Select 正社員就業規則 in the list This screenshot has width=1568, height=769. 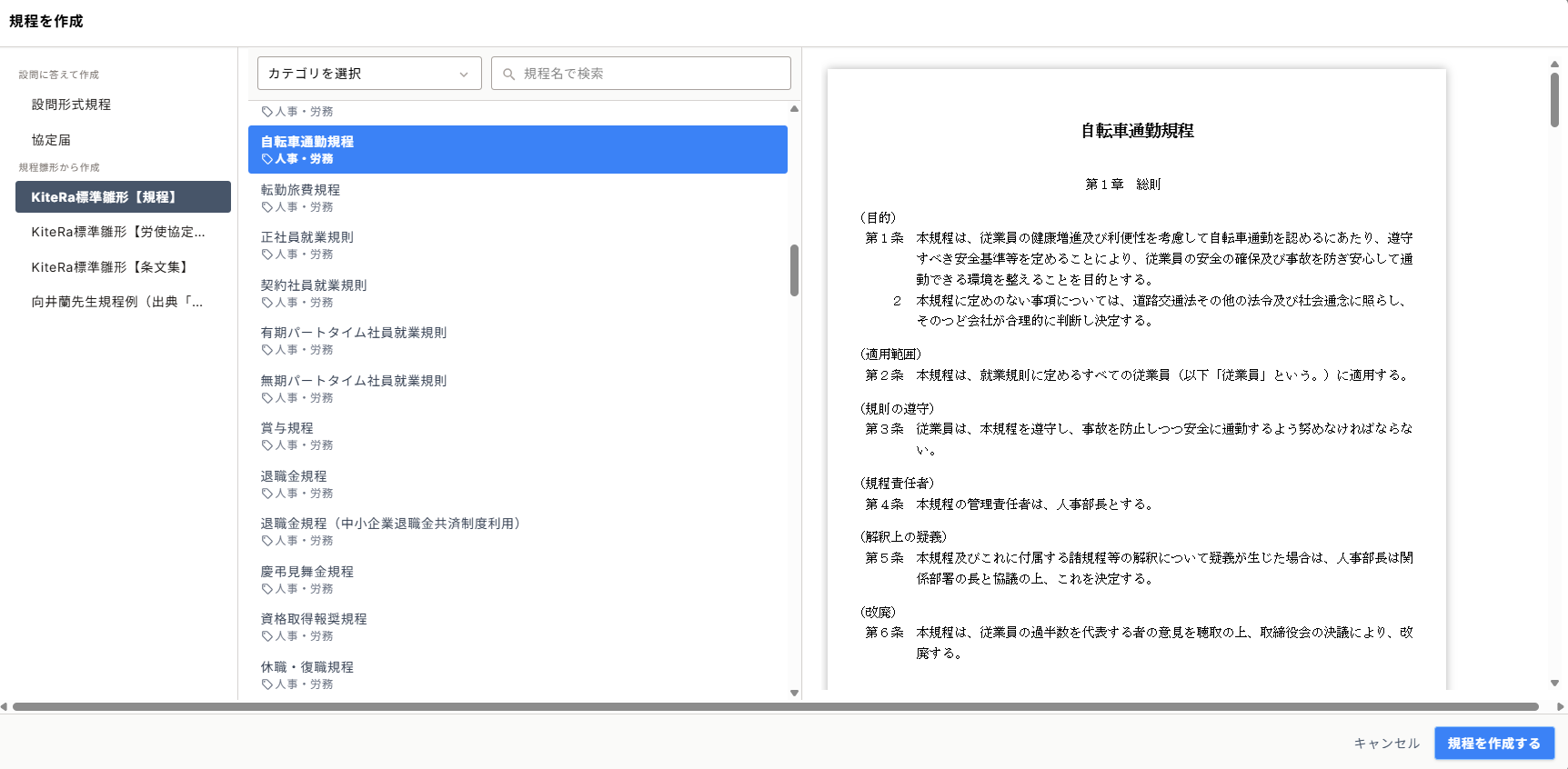518,245
